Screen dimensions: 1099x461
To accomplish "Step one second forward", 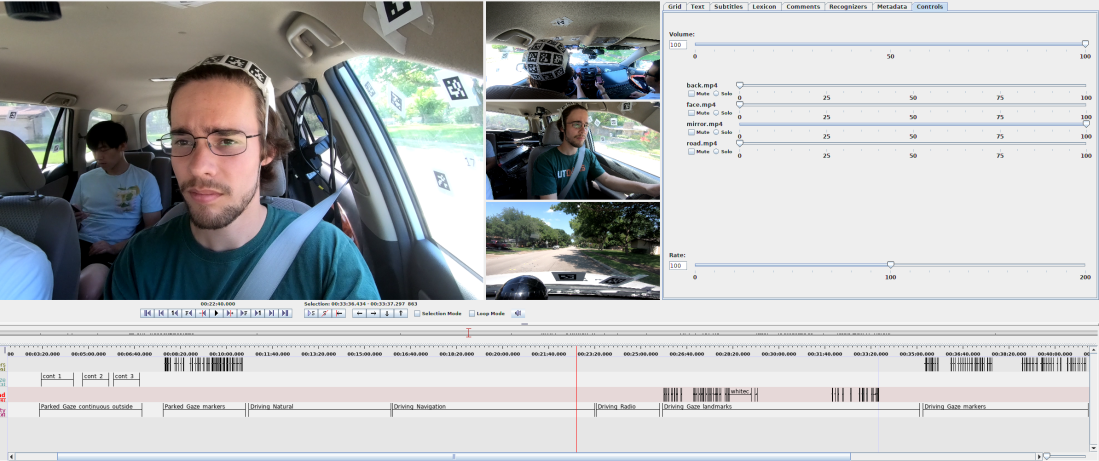I will pyautogui.click(x=258, y=313).
